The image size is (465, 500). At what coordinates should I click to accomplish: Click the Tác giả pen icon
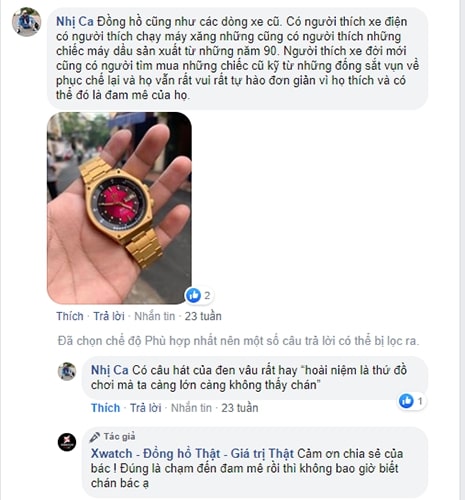95,437
